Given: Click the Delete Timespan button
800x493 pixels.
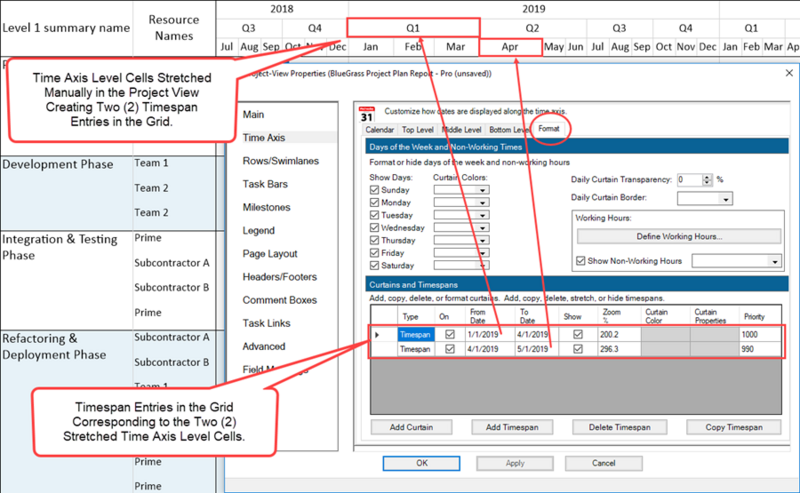Looking at the screenshot, I should 619,427.
